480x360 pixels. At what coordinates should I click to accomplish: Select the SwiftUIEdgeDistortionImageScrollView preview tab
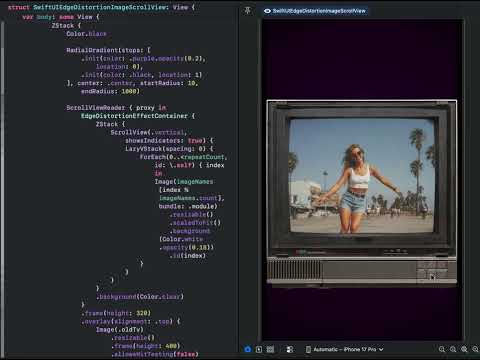coord(315,11)
